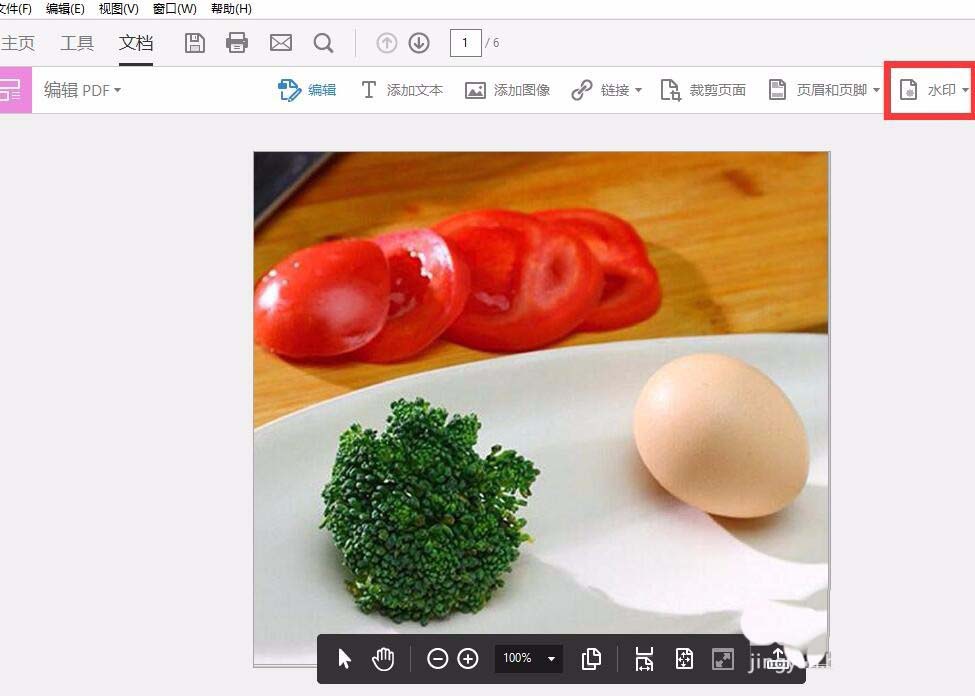This screenshot has width=975, height=696.
Task: Open the 编辑(E) menu
Action: [x=65, y=9]
